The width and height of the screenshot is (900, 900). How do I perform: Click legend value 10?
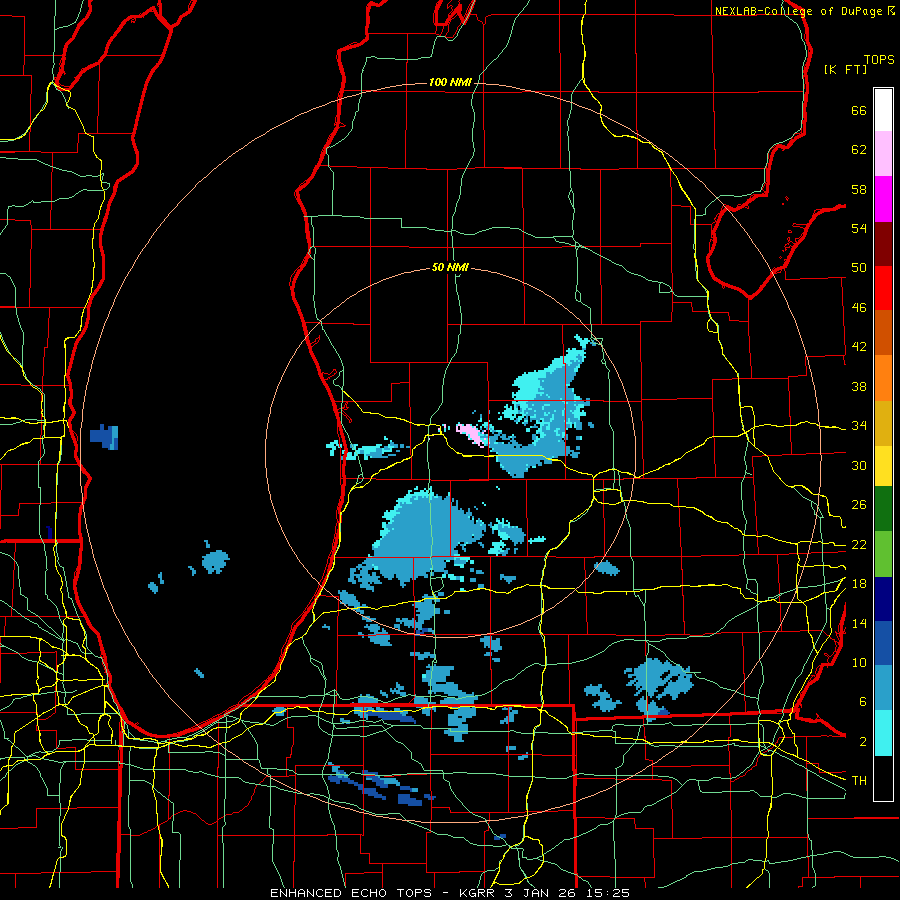tap(859, 663)
